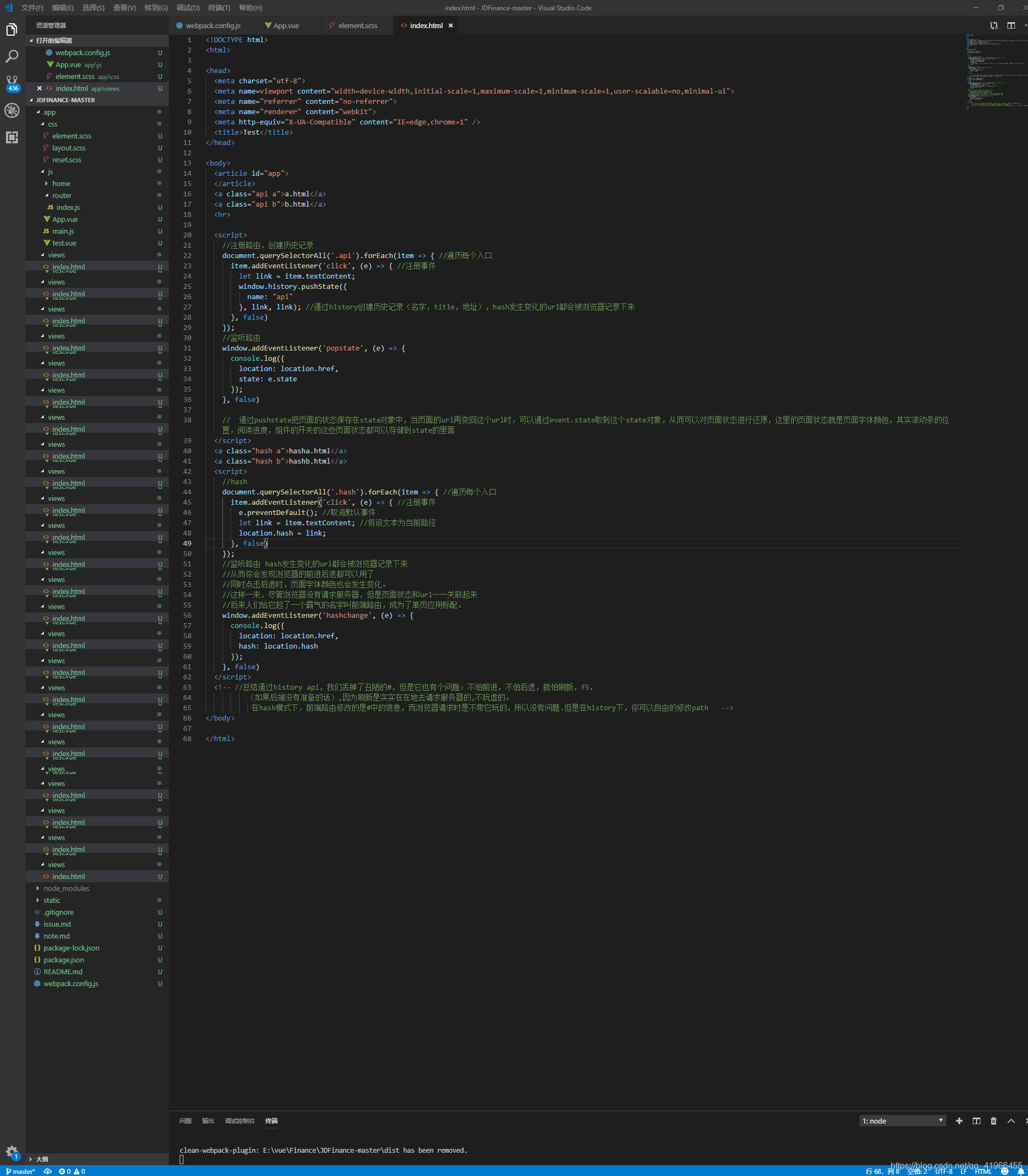Click cursor position 行 68, 列 8
Screen dimensions: 1028x1176
[882, 1172]
